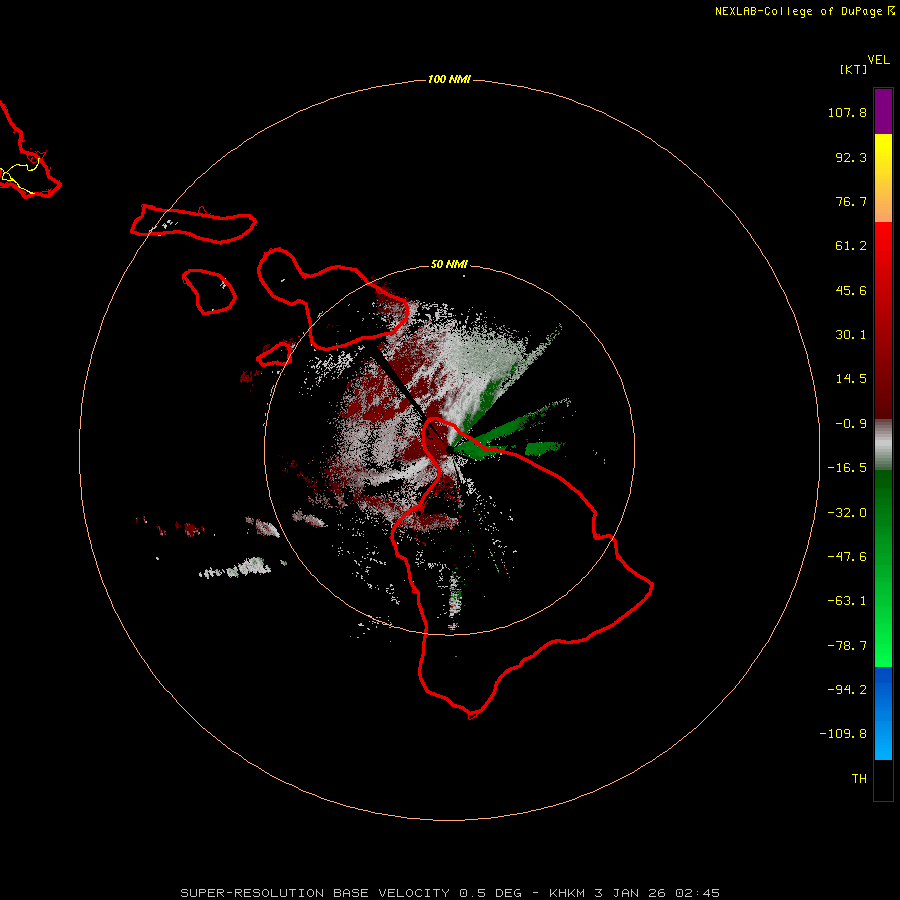Click the NEXLAB-College of DuPage watermark text
This screenshot has height=900, width=900.
tap(804, 11)
